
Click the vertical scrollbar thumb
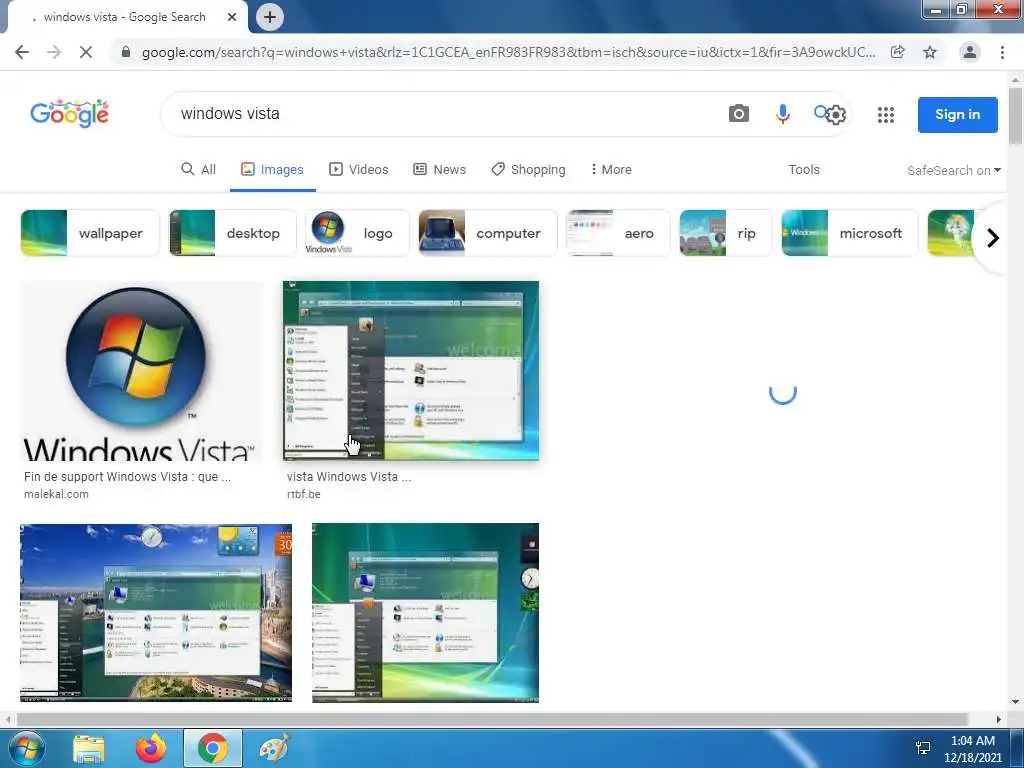[x=1015, y=115]
